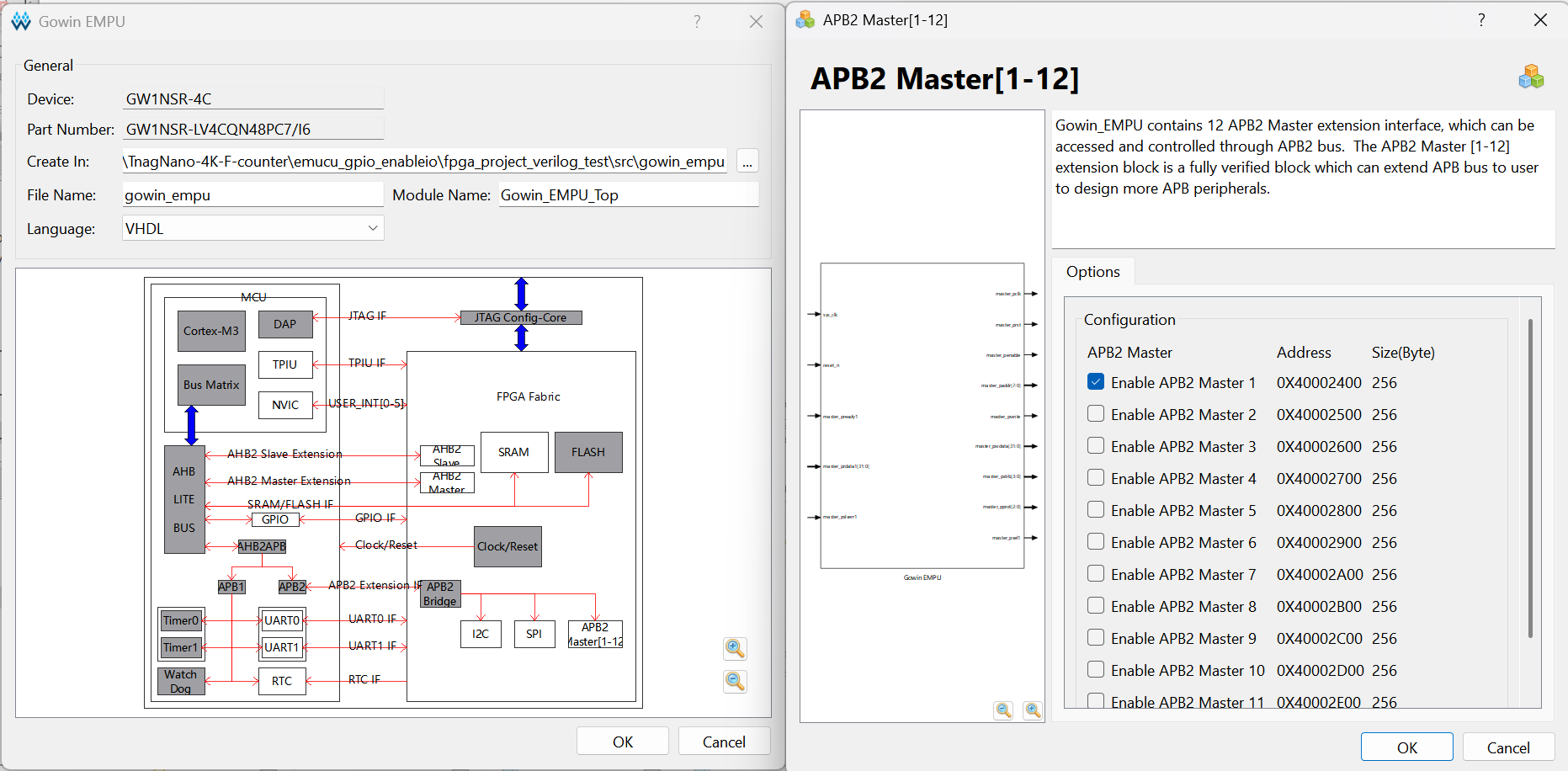The image size is (1568, 771).
Task: Click the Cortex-M3 block in the diagram
Action: tap(211, 331)
